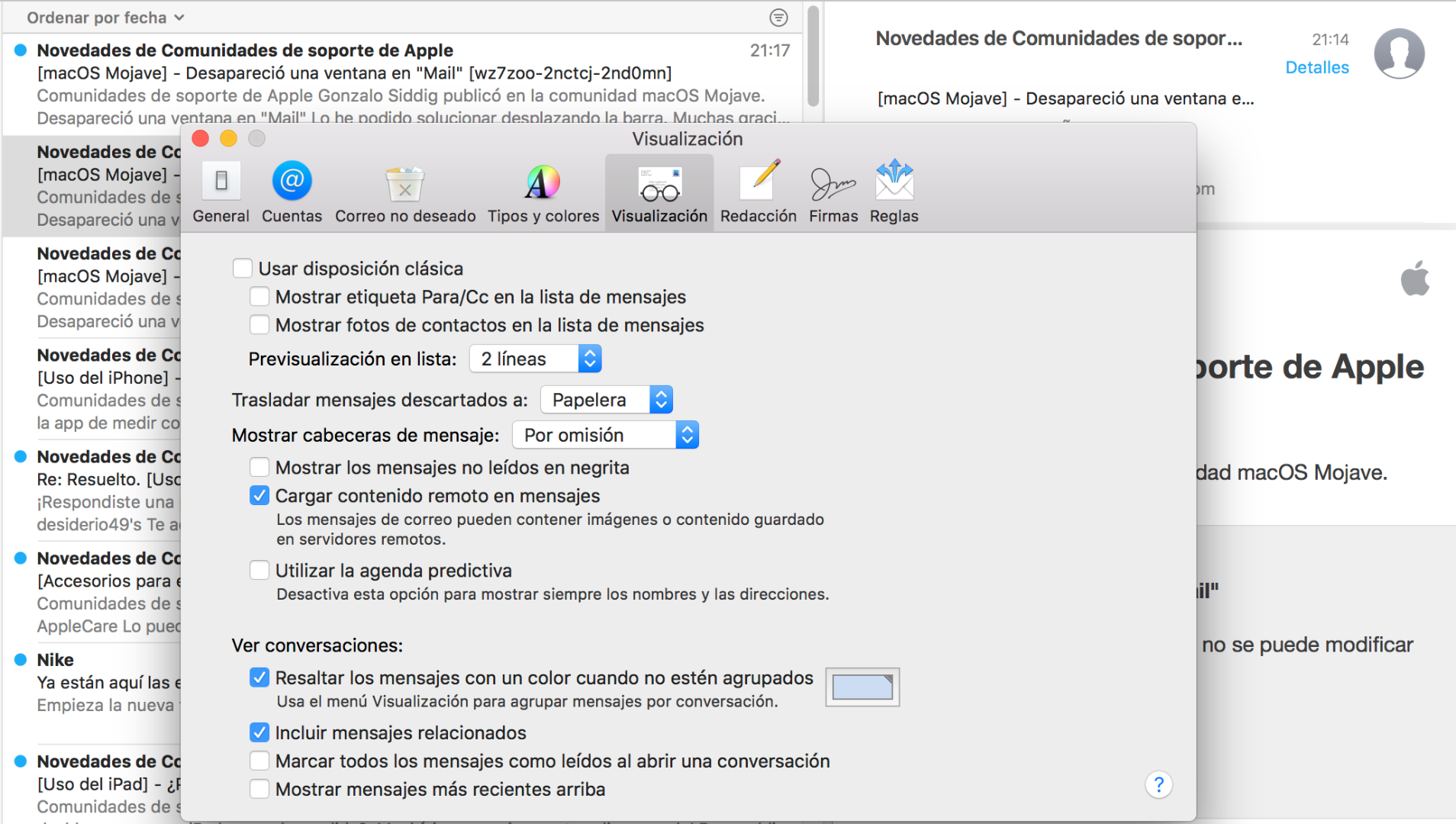Uncheck Incluir mensajes relacionados
Image resolution: width=1456 pixels, height=824 pixels.
pyautogui.click(x=259, y=732)
